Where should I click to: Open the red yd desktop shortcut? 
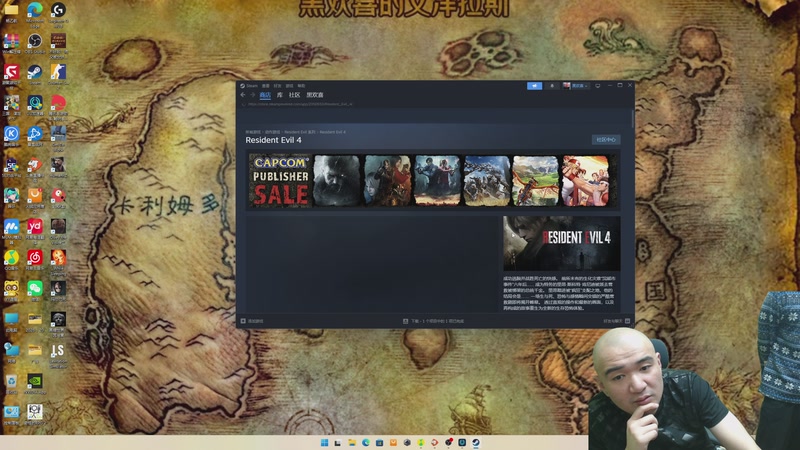tap(35, 226)
